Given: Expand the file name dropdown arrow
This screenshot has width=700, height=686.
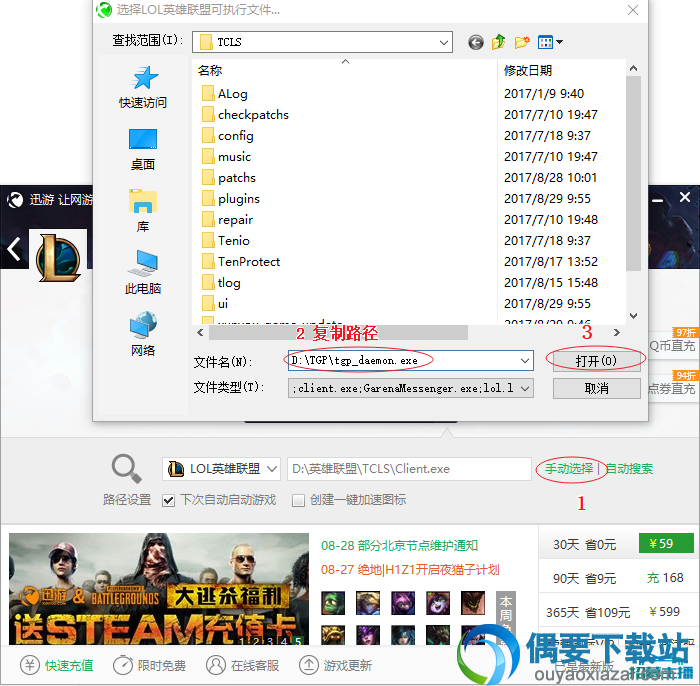Looking at the screenshot, I should 525,361.
